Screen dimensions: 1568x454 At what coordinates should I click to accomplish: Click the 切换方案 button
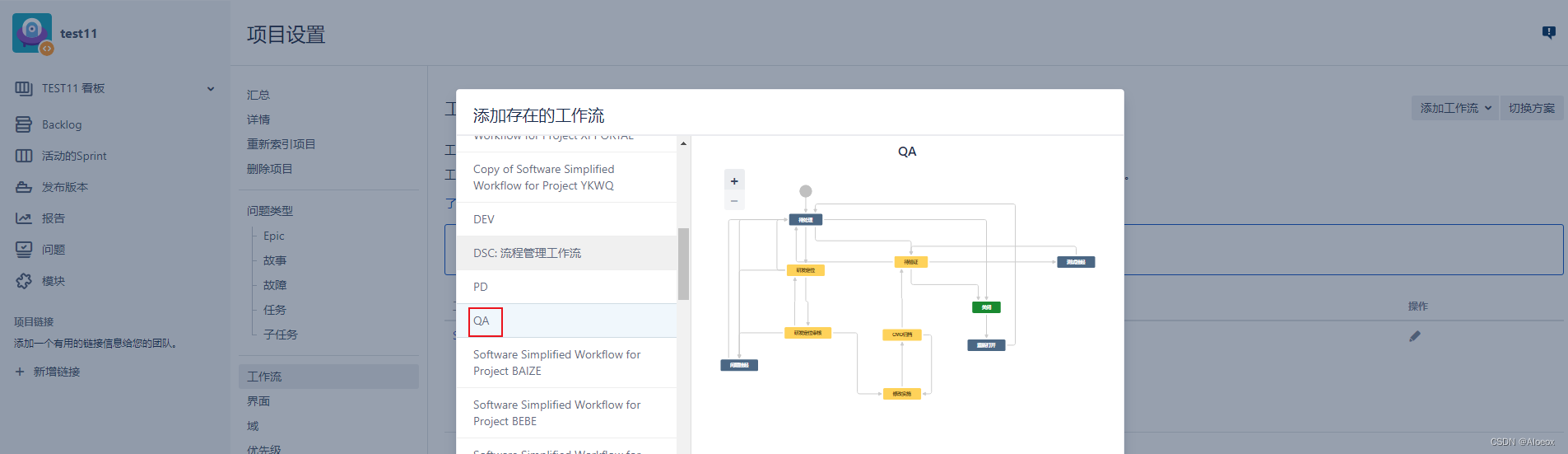click(1531, 108)
